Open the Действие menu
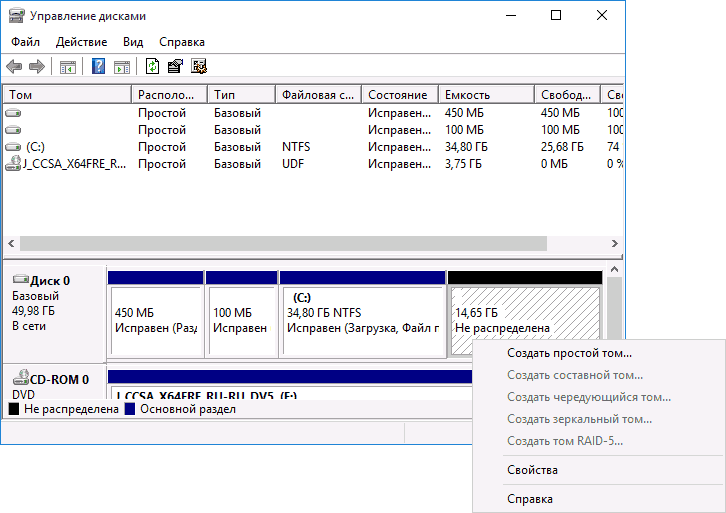The image size is (726, 513). tap(81, 42)
